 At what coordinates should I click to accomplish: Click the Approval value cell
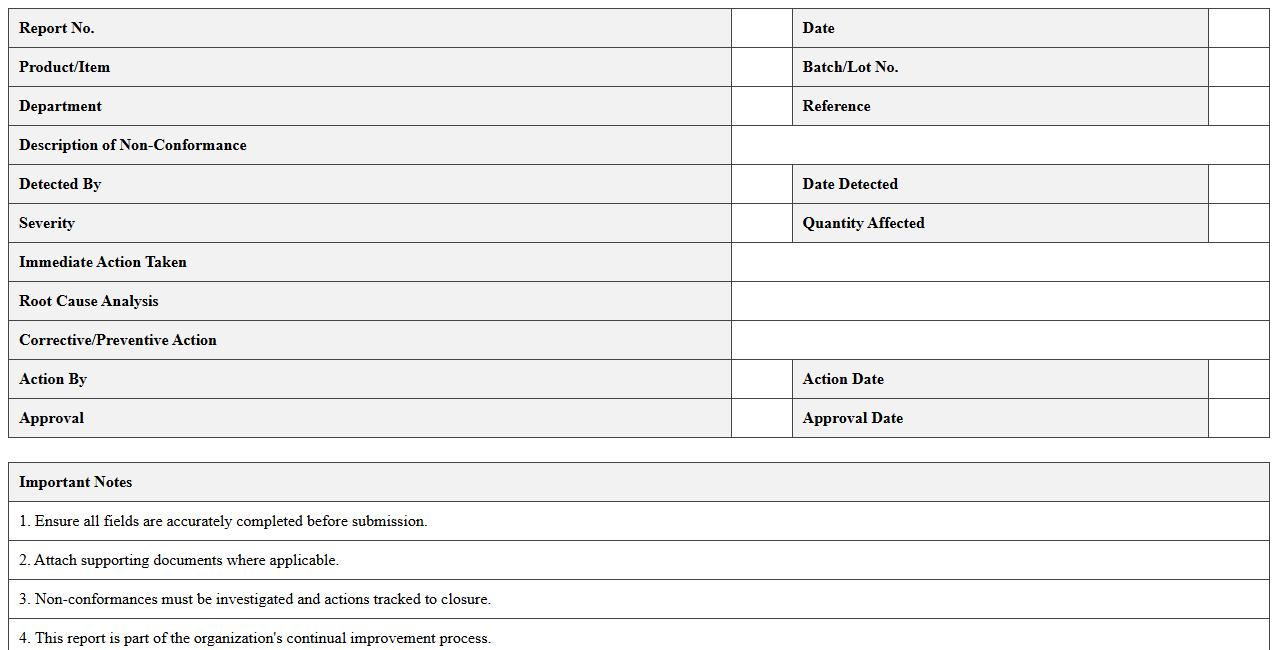click(x=761, y=418)
